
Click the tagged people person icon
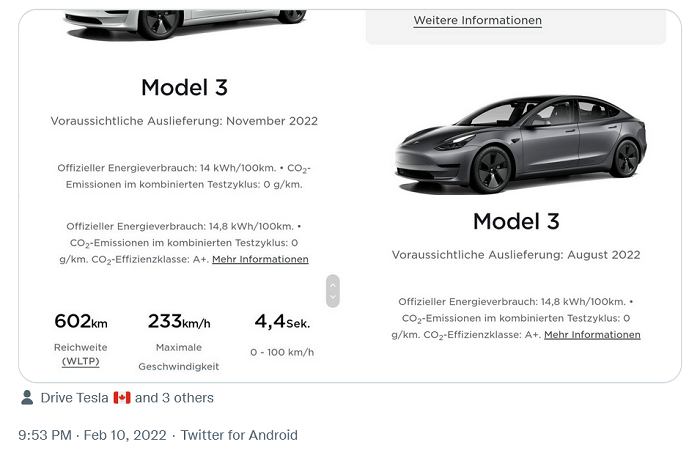pos(27,398)
